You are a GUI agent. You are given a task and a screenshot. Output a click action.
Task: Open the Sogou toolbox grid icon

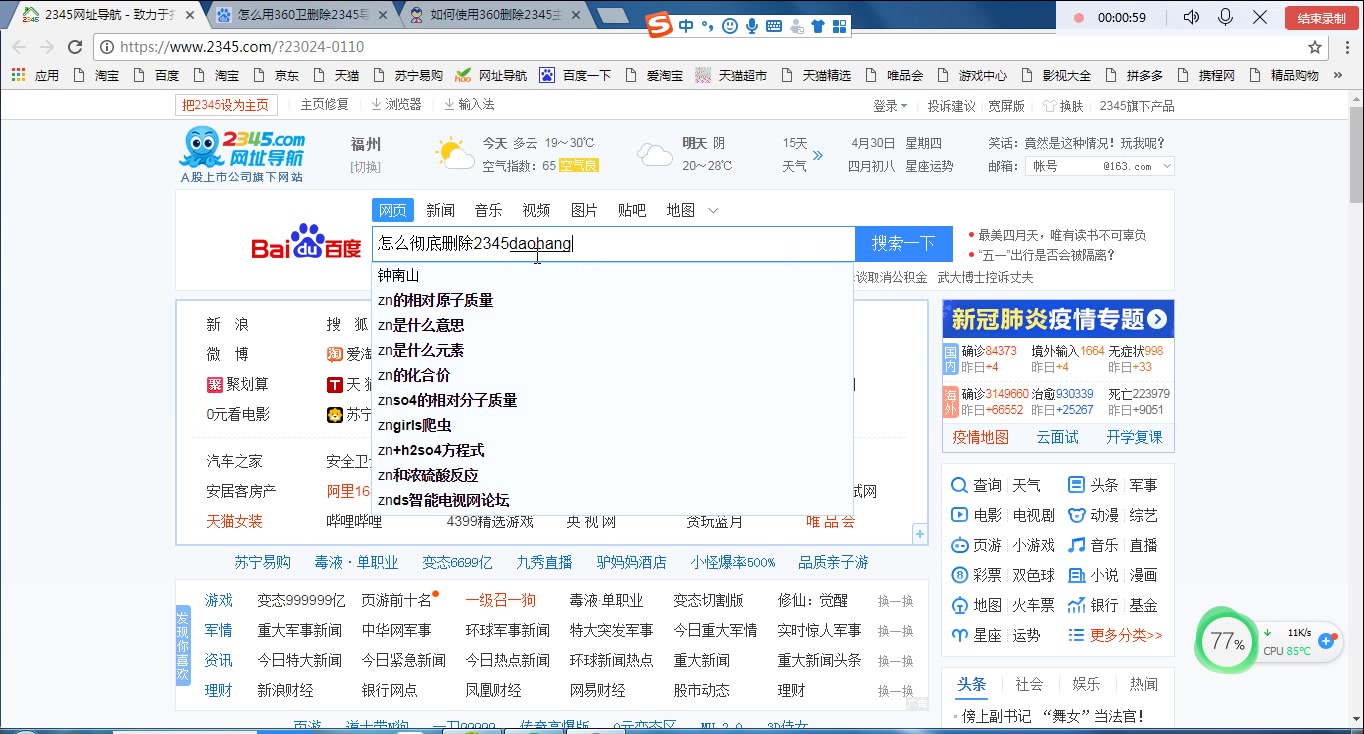coord(840,26)
